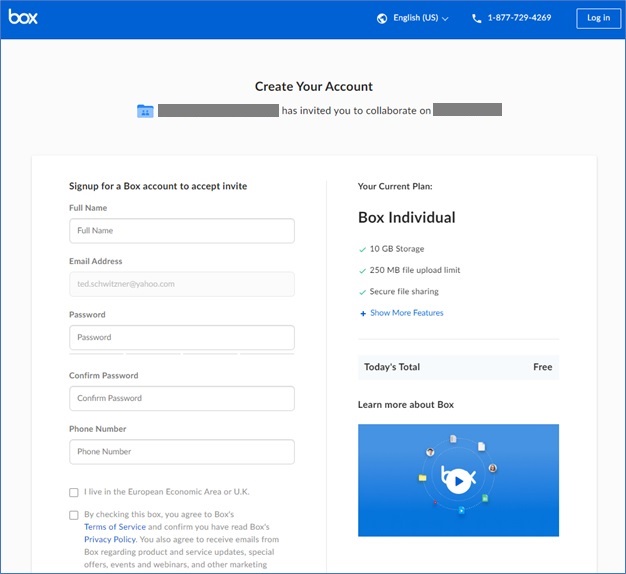Screen dimensions: 626x574
Task: Click the Free price text
Action: click(543, 367)
